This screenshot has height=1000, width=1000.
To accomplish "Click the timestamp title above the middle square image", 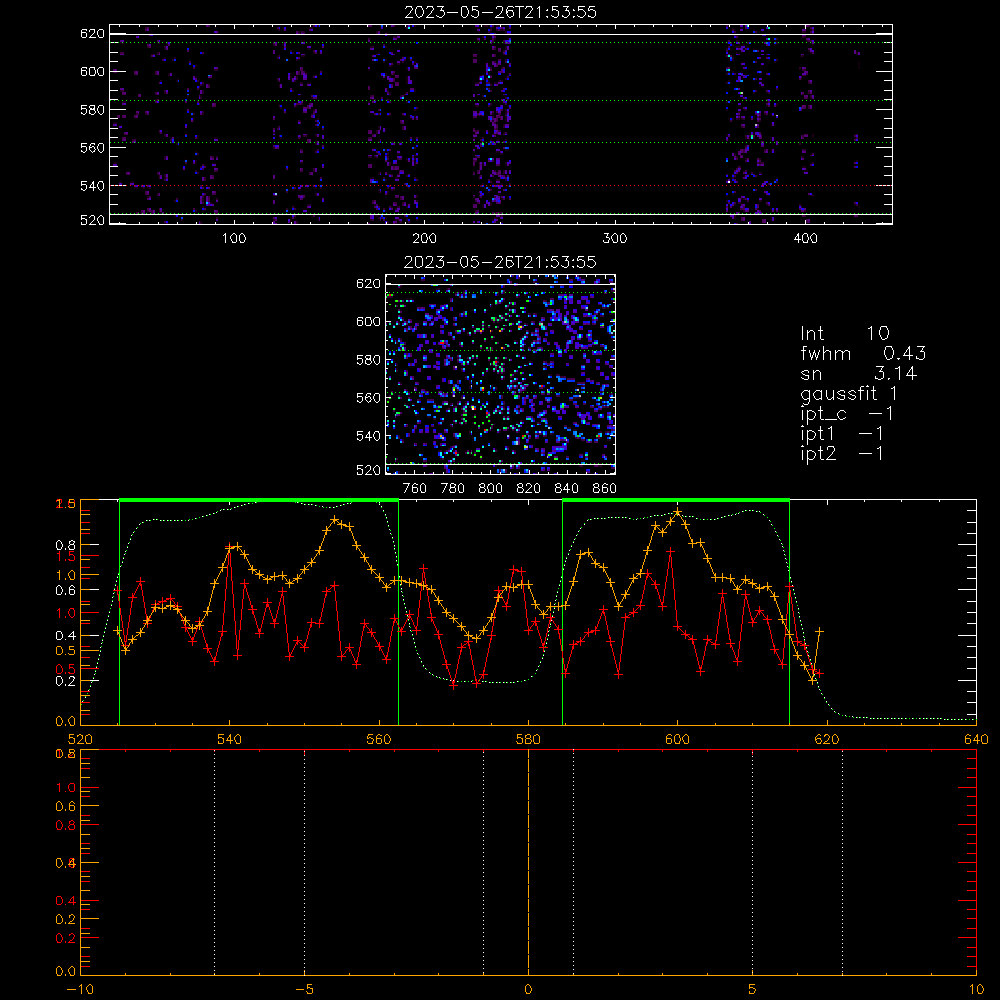I will (500, 262).
